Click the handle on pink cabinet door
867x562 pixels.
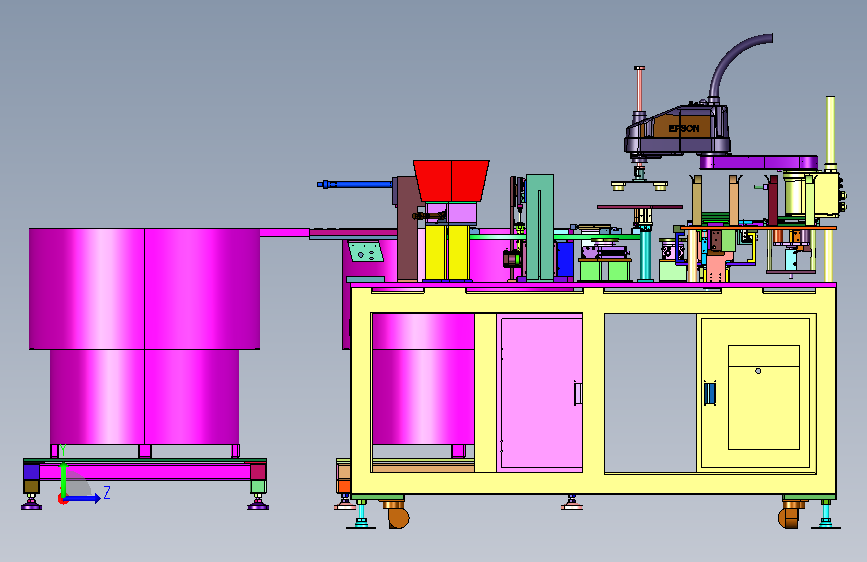click(x=578, y=393)
